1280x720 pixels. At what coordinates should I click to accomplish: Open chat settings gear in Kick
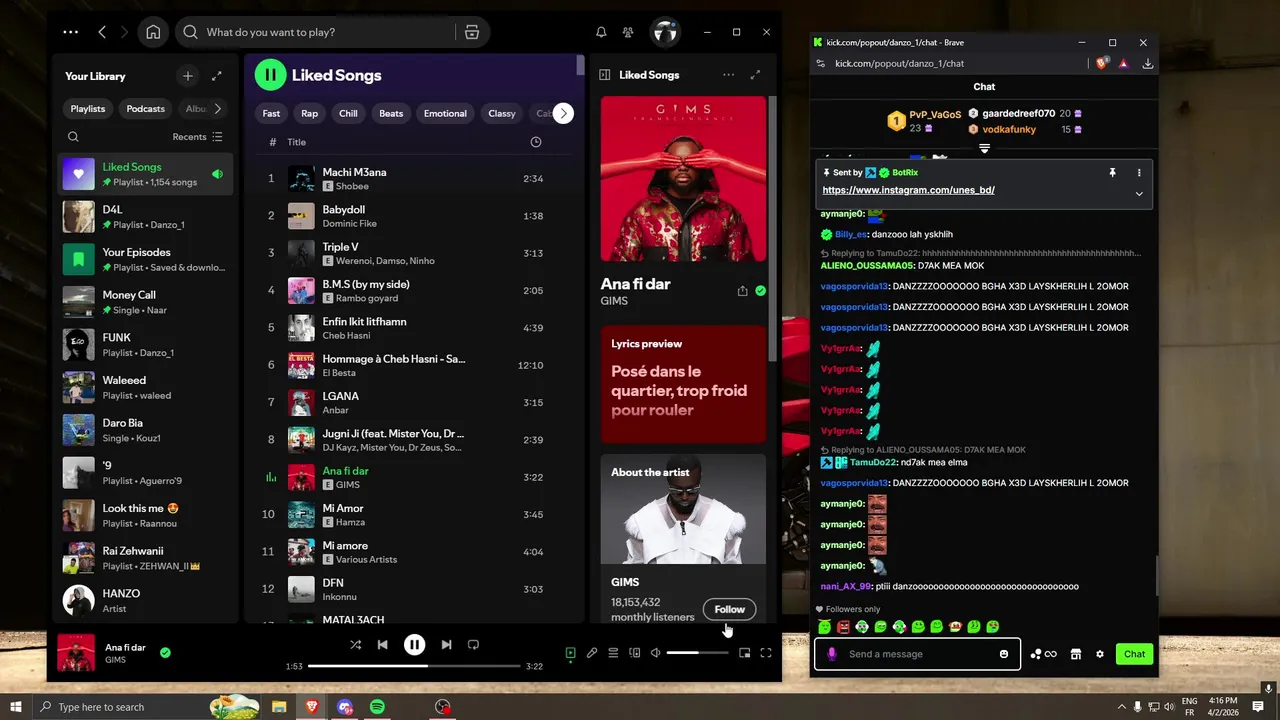[x=1099, y=654]
